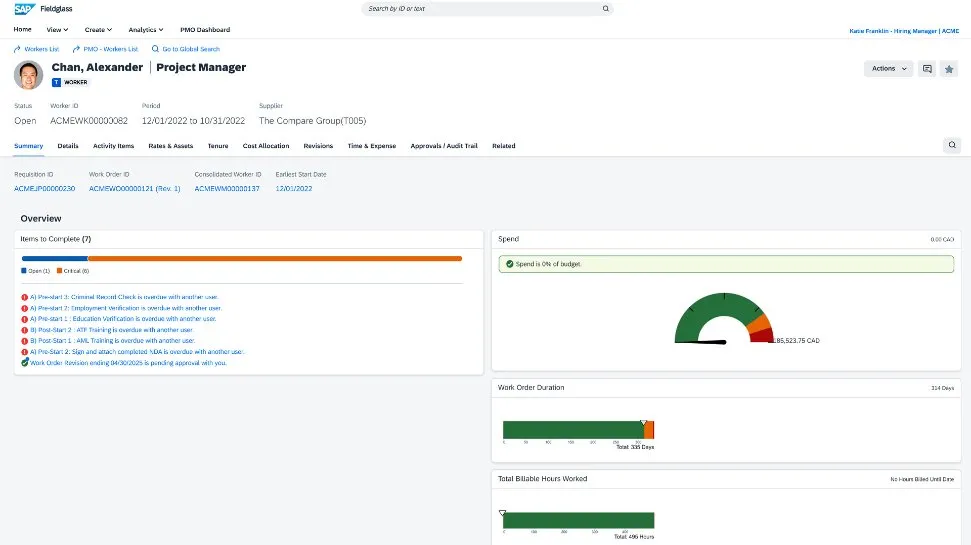The image size is (971, 545).
Task: Open requisition ACMEJP00000230 link
Action: 45,189
